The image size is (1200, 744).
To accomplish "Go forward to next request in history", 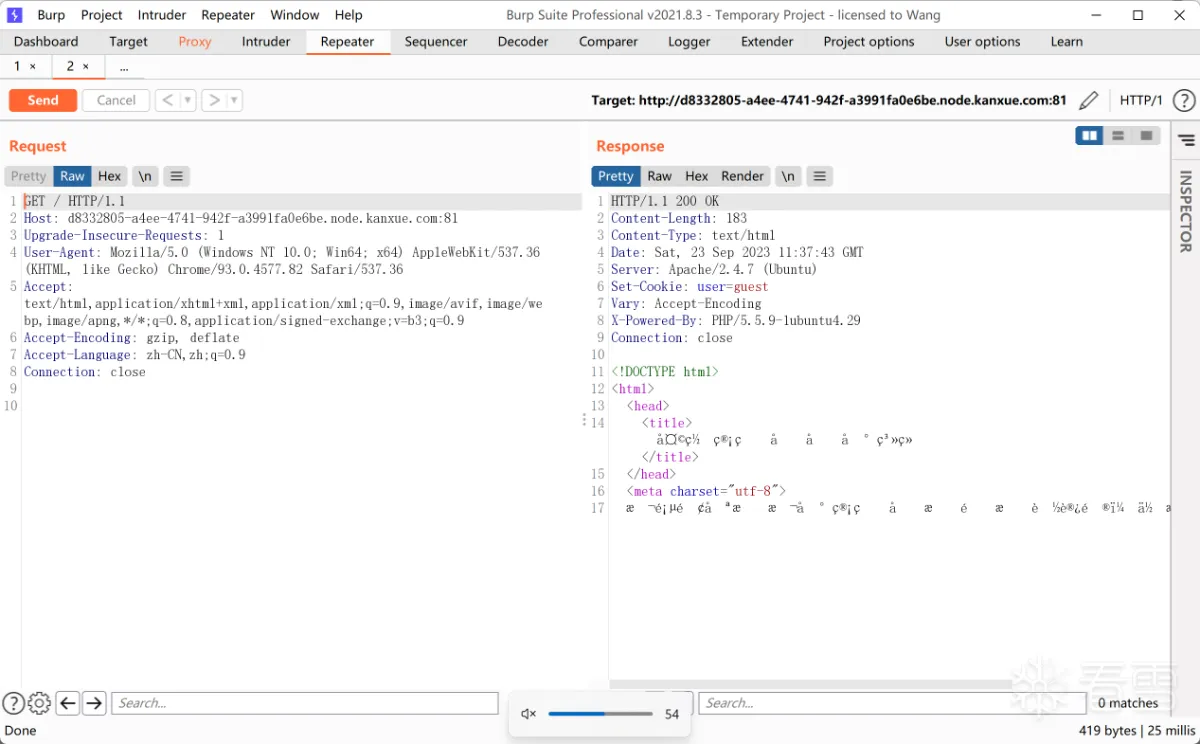I will [213, 100].
